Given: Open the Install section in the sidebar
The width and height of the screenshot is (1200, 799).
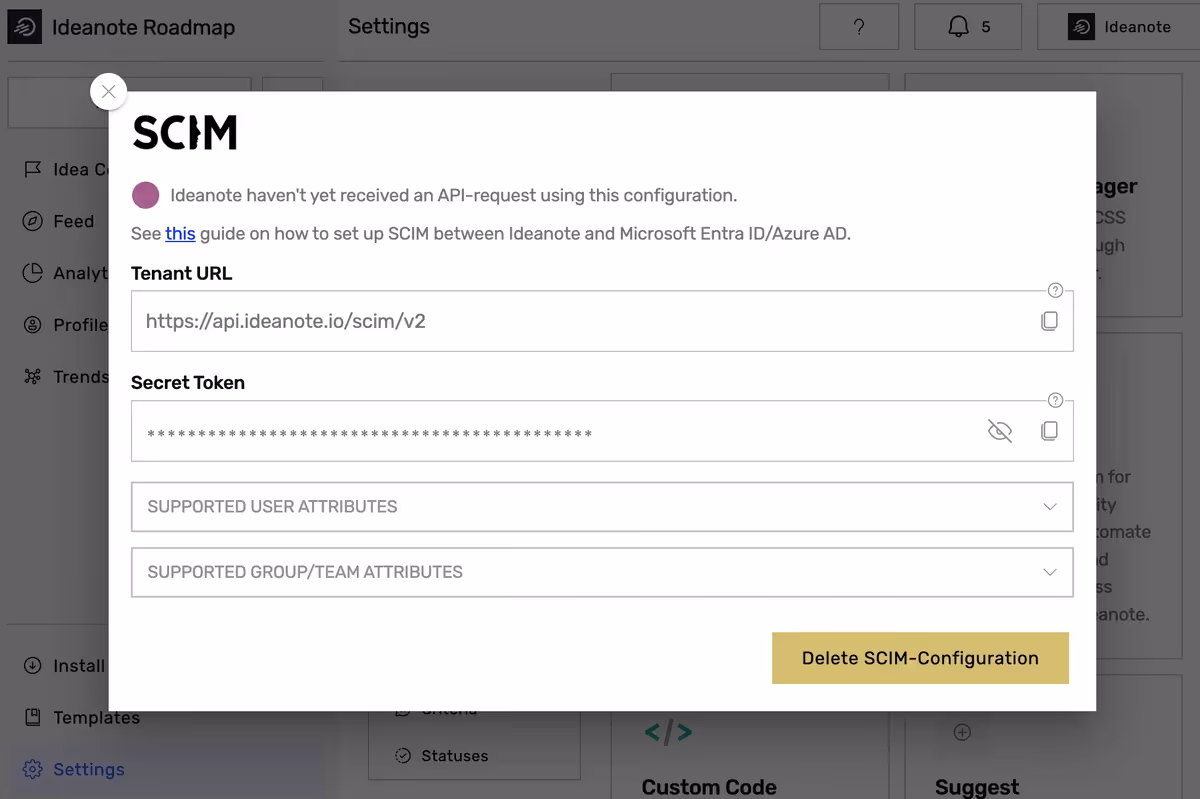Looking at the screenshot, I should click(80, 665).
